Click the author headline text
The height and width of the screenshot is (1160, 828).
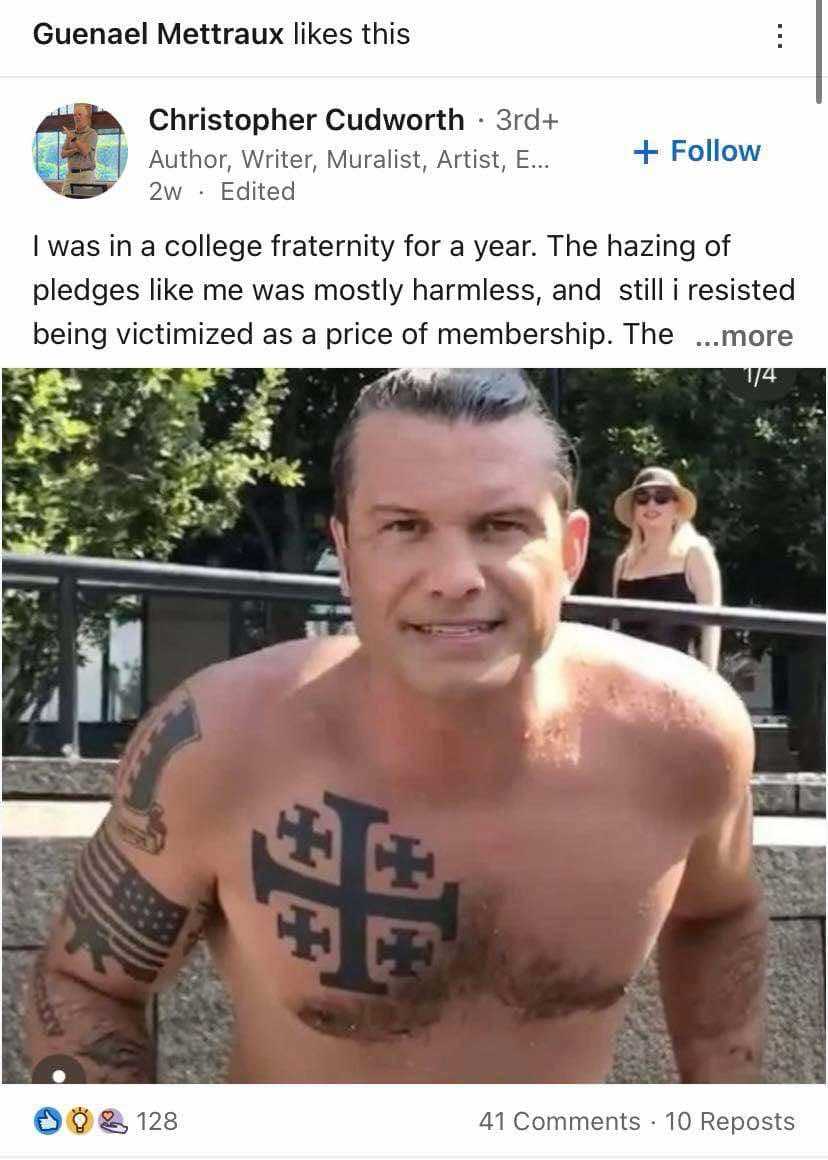[349, 159]
